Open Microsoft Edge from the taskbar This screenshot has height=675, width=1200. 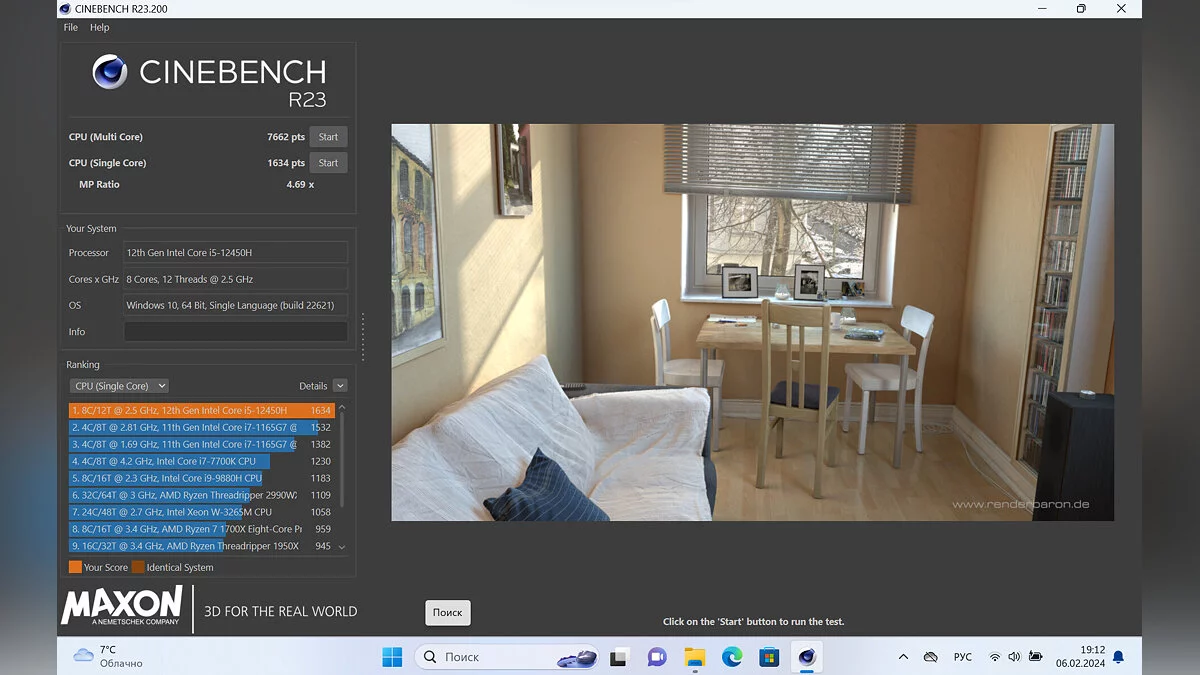click(x=732, y=657)
